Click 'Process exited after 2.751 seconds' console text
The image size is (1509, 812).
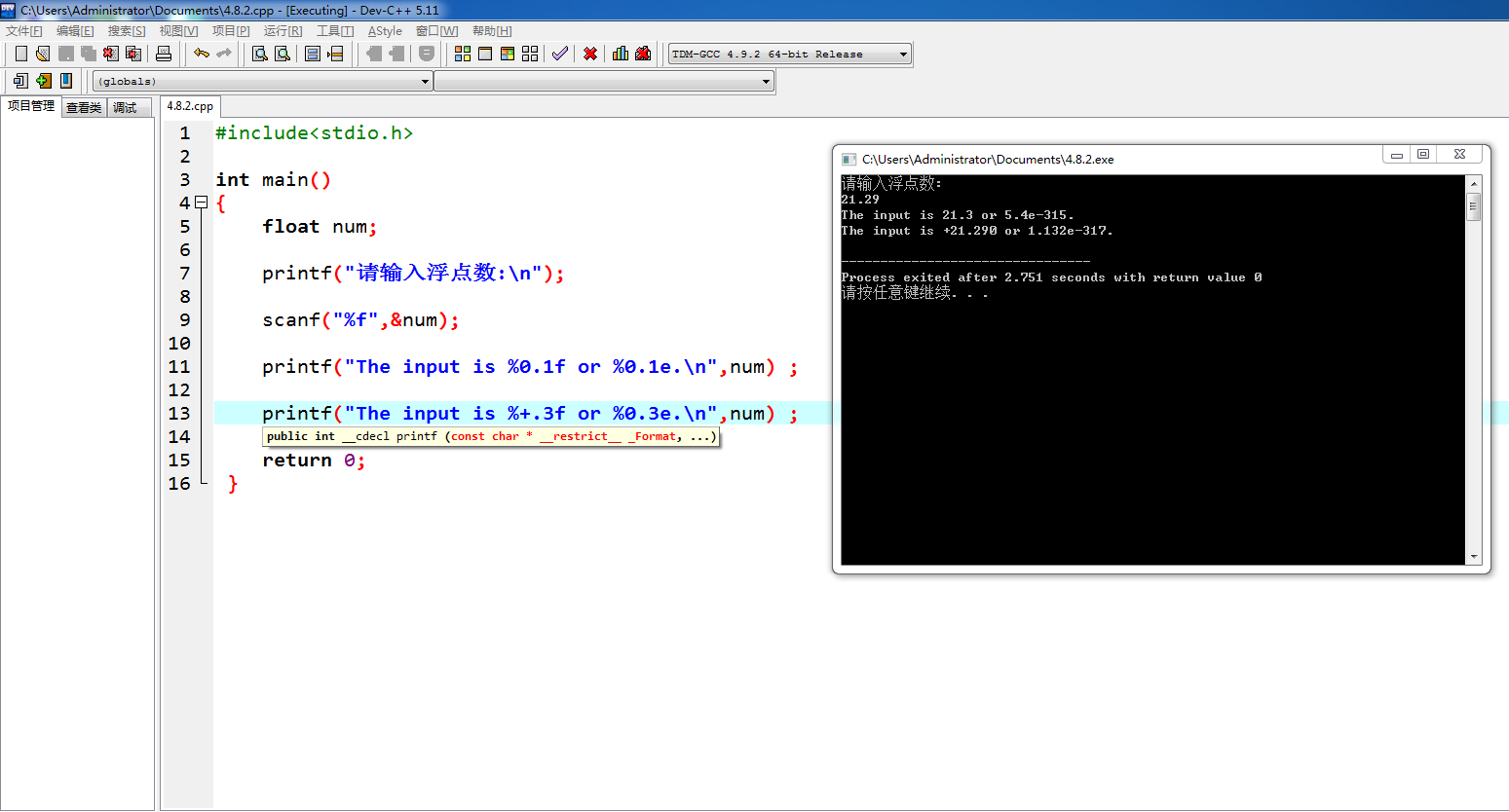pyautogui.click(x=973, y=277)
